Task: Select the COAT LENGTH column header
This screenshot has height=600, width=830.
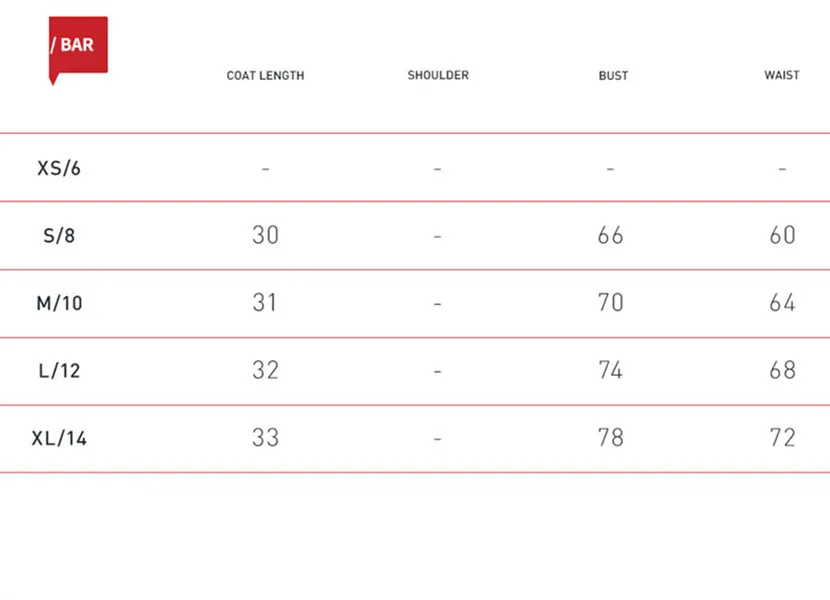Action: click(x=265, y=76)
